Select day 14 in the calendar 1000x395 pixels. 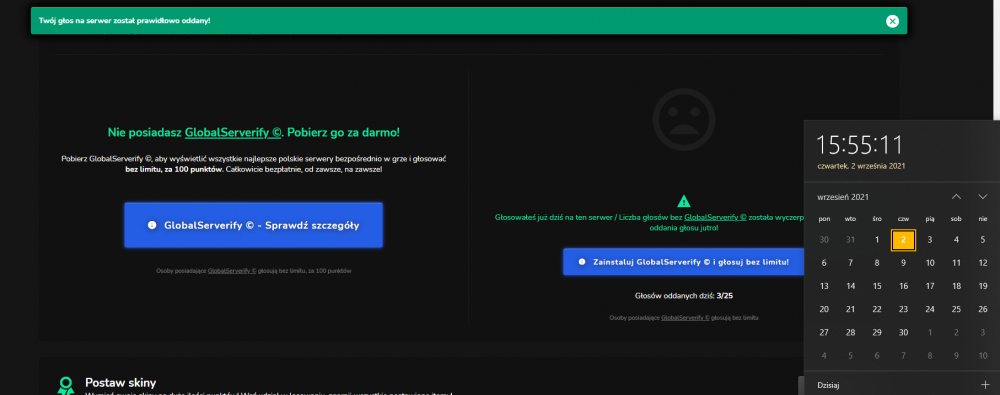click(850, 286)
